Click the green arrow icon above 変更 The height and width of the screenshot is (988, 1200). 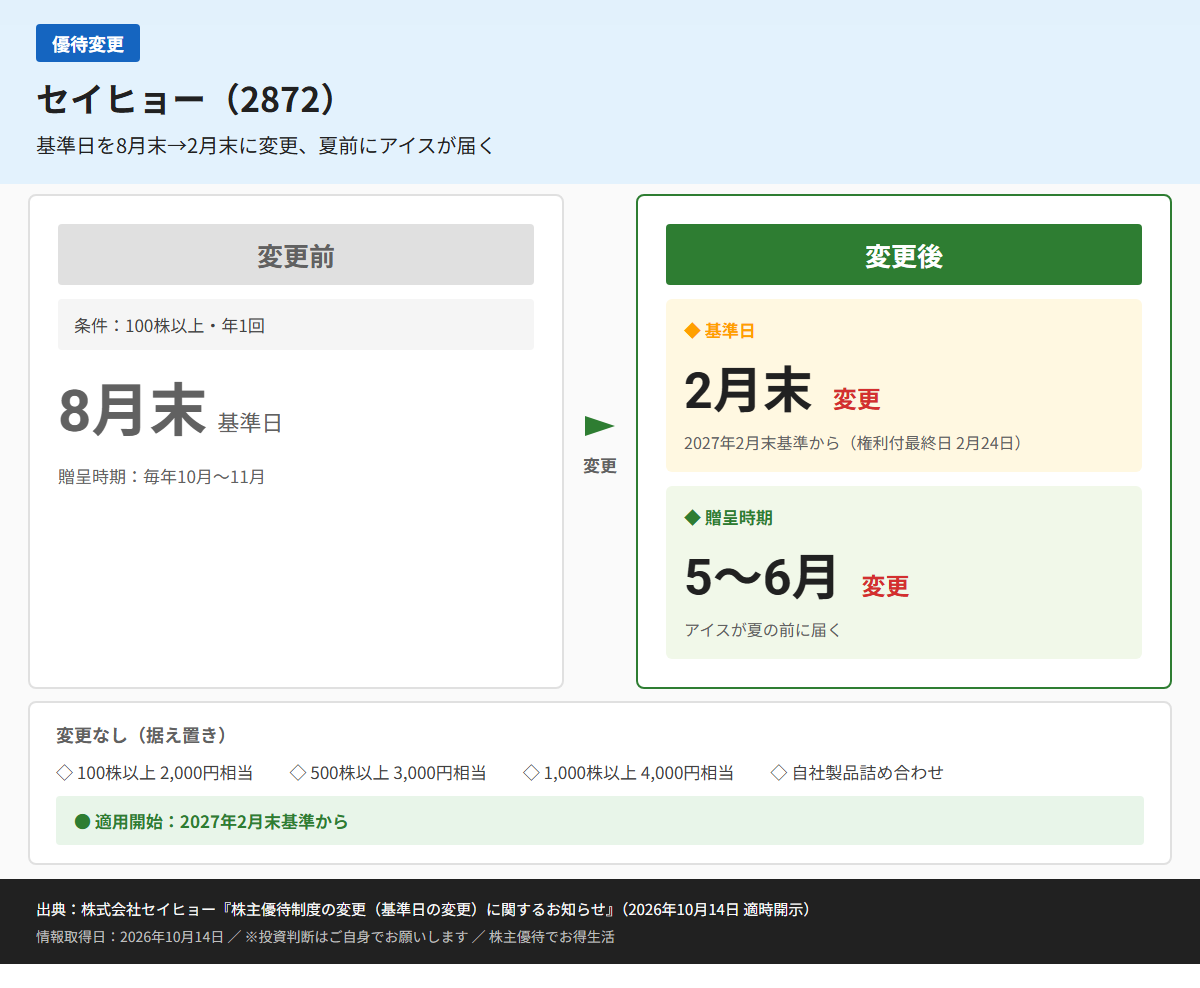599,426
